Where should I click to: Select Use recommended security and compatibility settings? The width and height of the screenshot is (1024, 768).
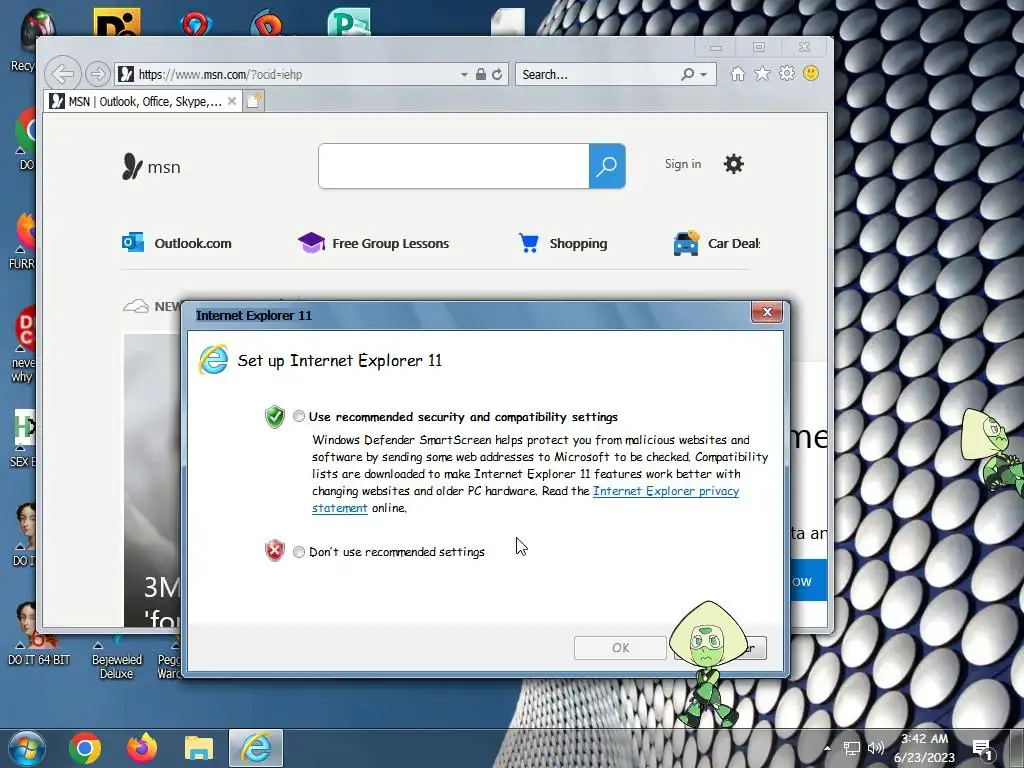[x=299, y=416]
